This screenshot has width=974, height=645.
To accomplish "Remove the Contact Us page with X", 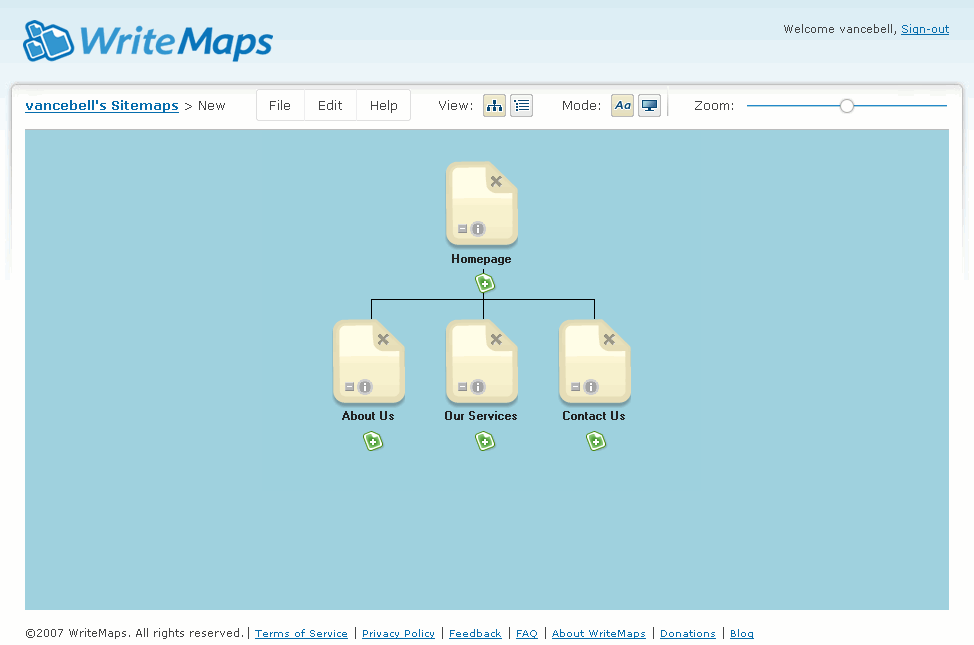I will pyautogui.click(x=609, y=339).
